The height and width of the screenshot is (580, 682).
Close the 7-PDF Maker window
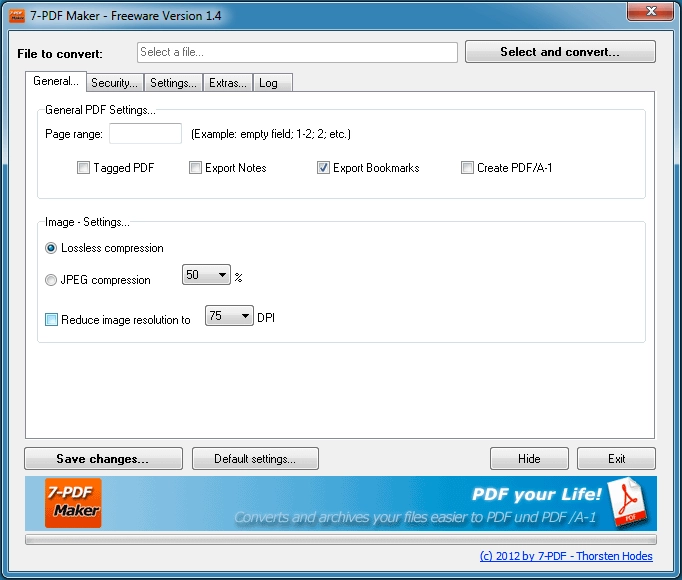650,11
